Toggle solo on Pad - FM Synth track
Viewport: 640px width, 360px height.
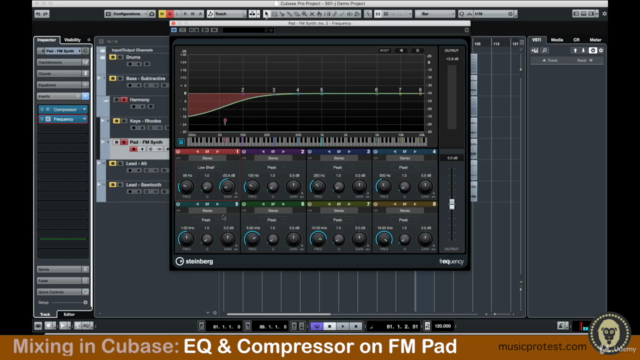click(124, 142)
